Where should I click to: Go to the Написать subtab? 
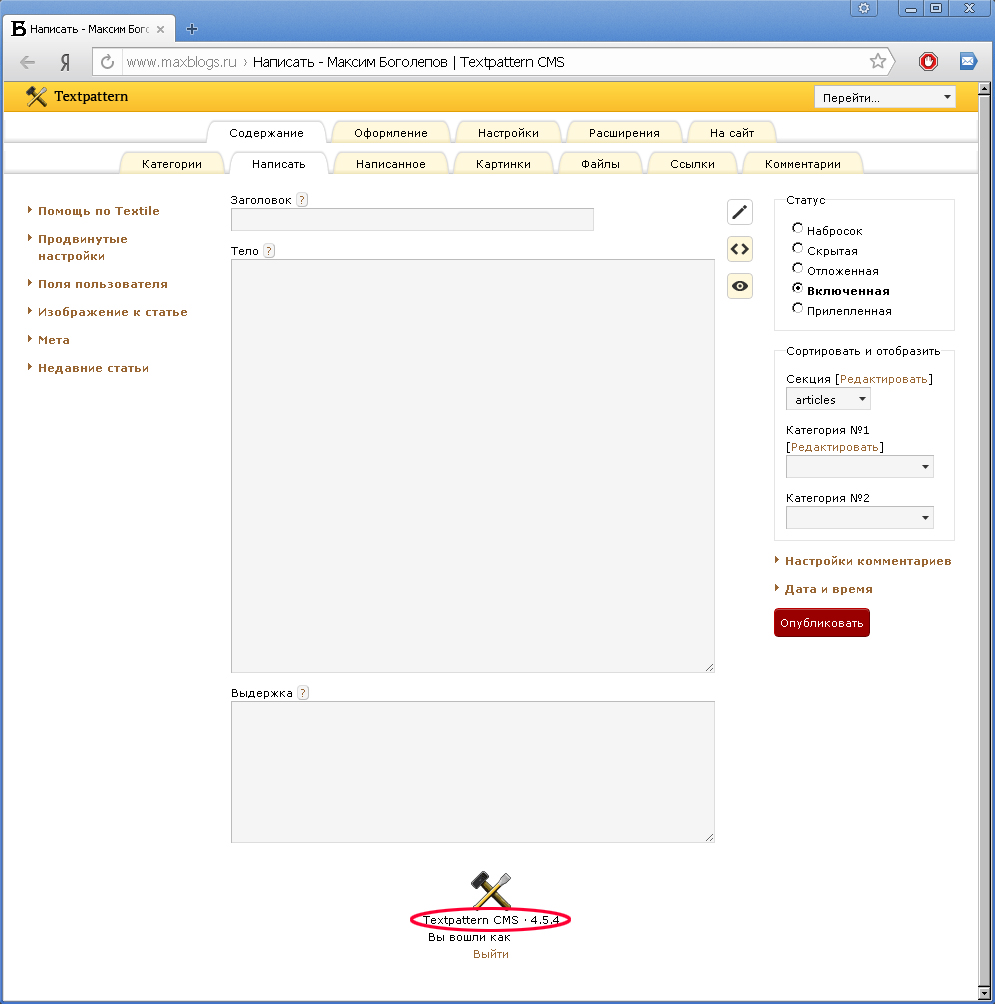279,164
